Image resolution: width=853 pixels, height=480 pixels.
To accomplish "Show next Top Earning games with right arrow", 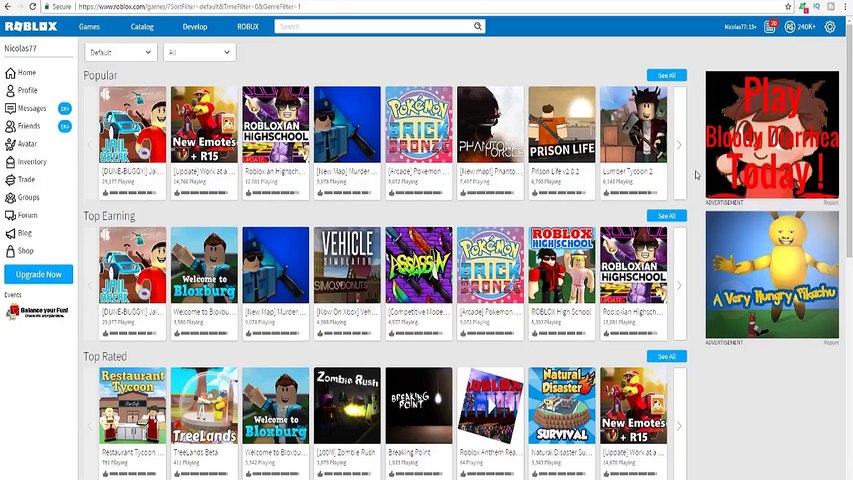I will (679, 285).
